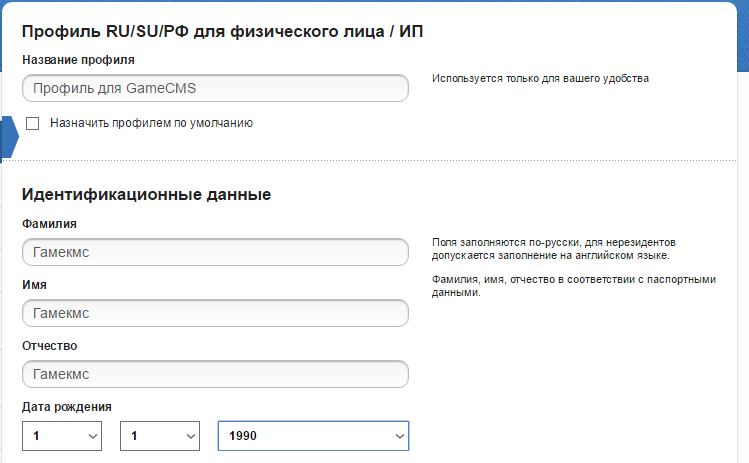
Task: Click inside the 'Имя' input field
Action: click(215, 313)
